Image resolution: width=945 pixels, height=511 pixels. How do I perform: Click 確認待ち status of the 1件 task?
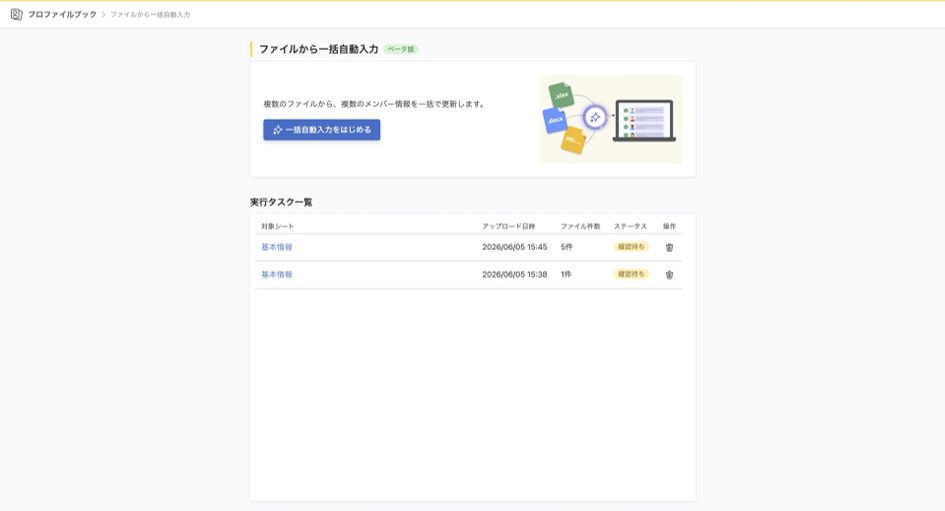click(631, 274)
